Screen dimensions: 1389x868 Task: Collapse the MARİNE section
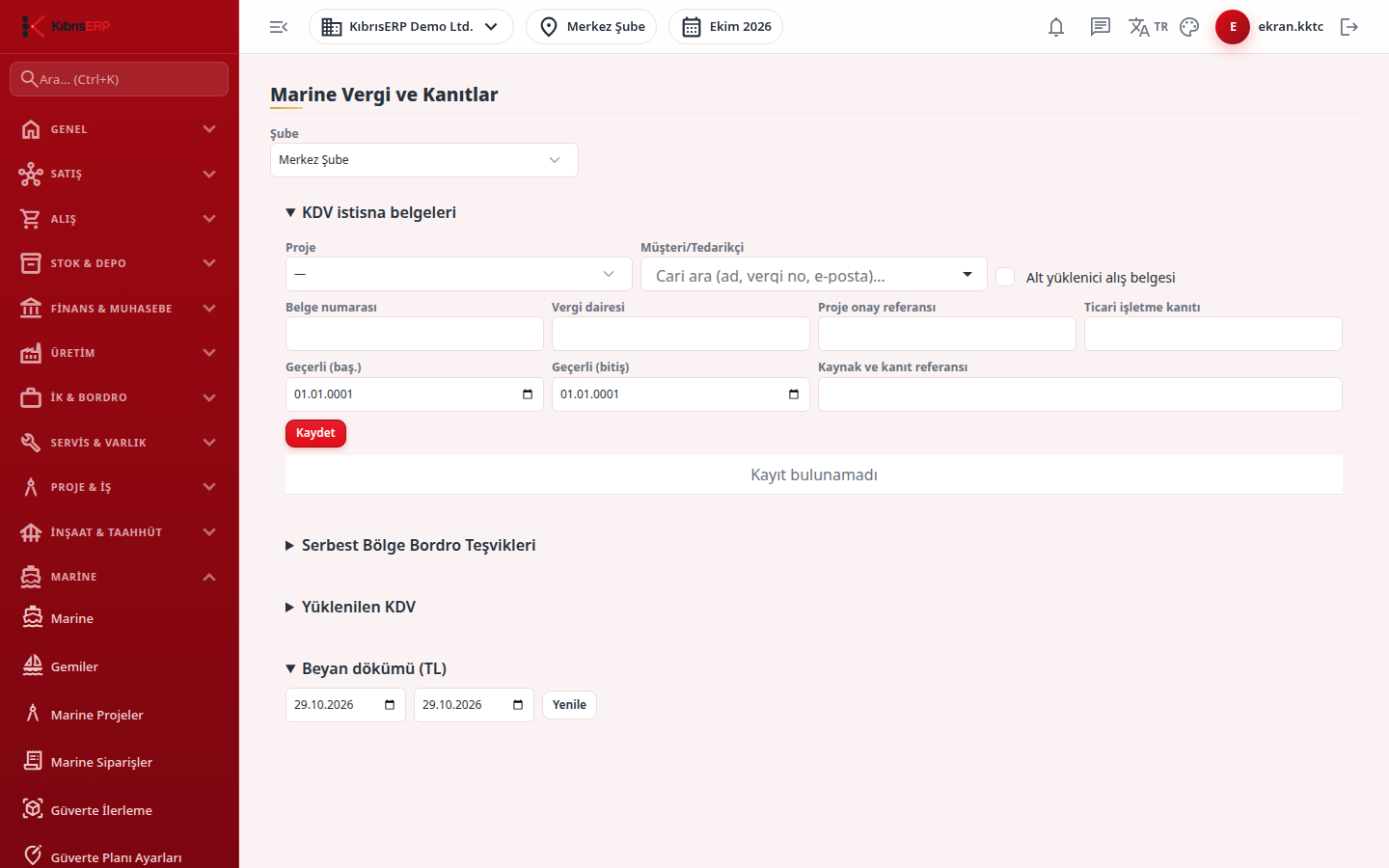pos(120,577)
